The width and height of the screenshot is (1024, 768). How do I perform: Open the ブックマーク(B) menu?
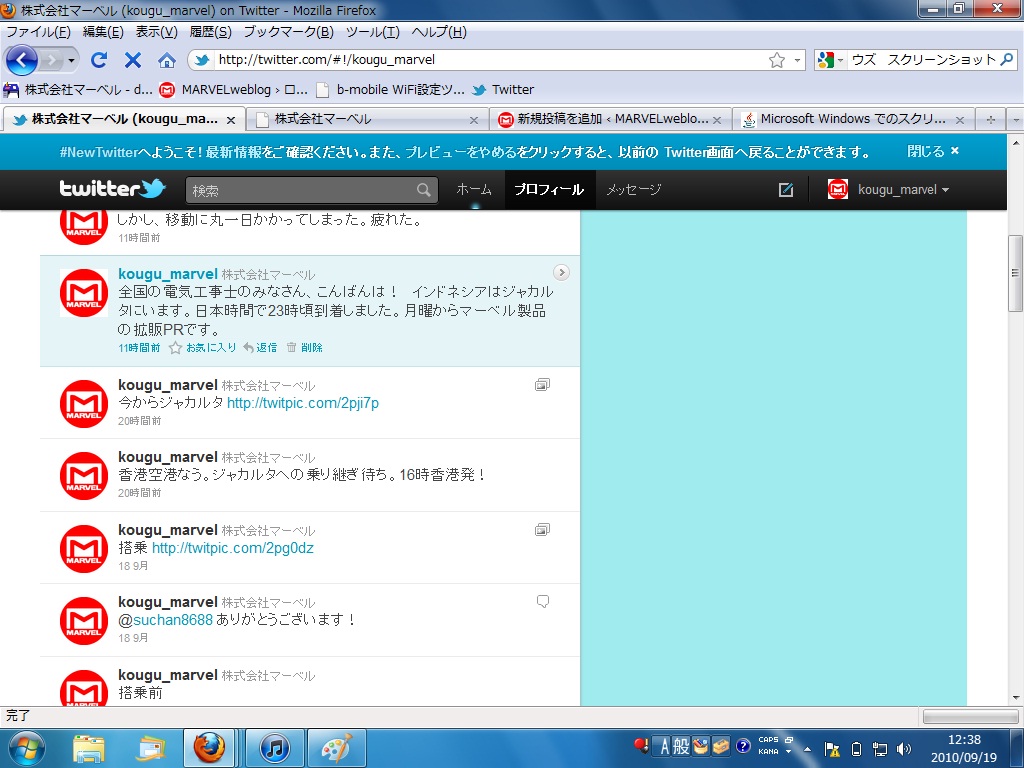(x=288, y=32)
